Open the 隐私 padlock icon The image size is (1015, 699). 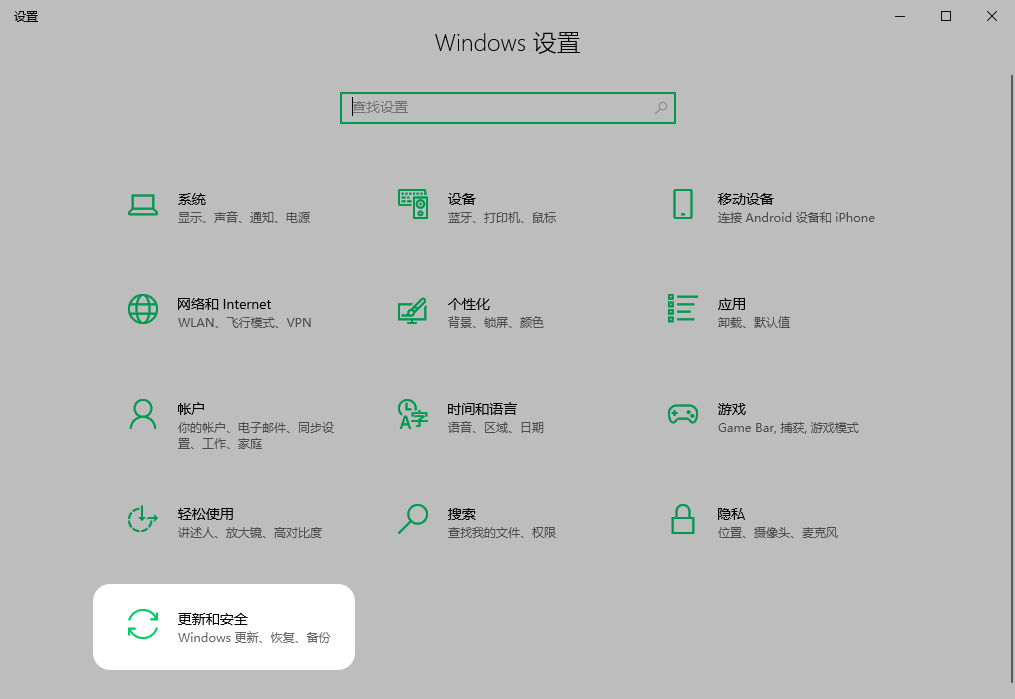coord(683,519)
